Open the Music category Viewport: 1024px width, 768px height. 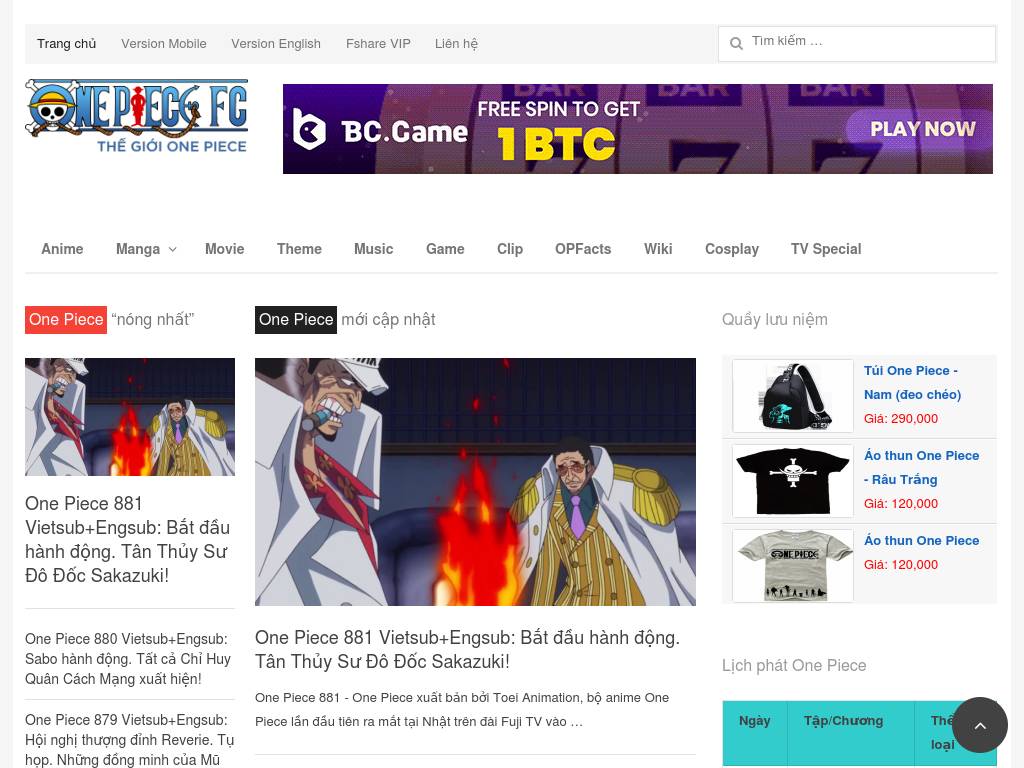pyautogui.click(x=374, y=249)
